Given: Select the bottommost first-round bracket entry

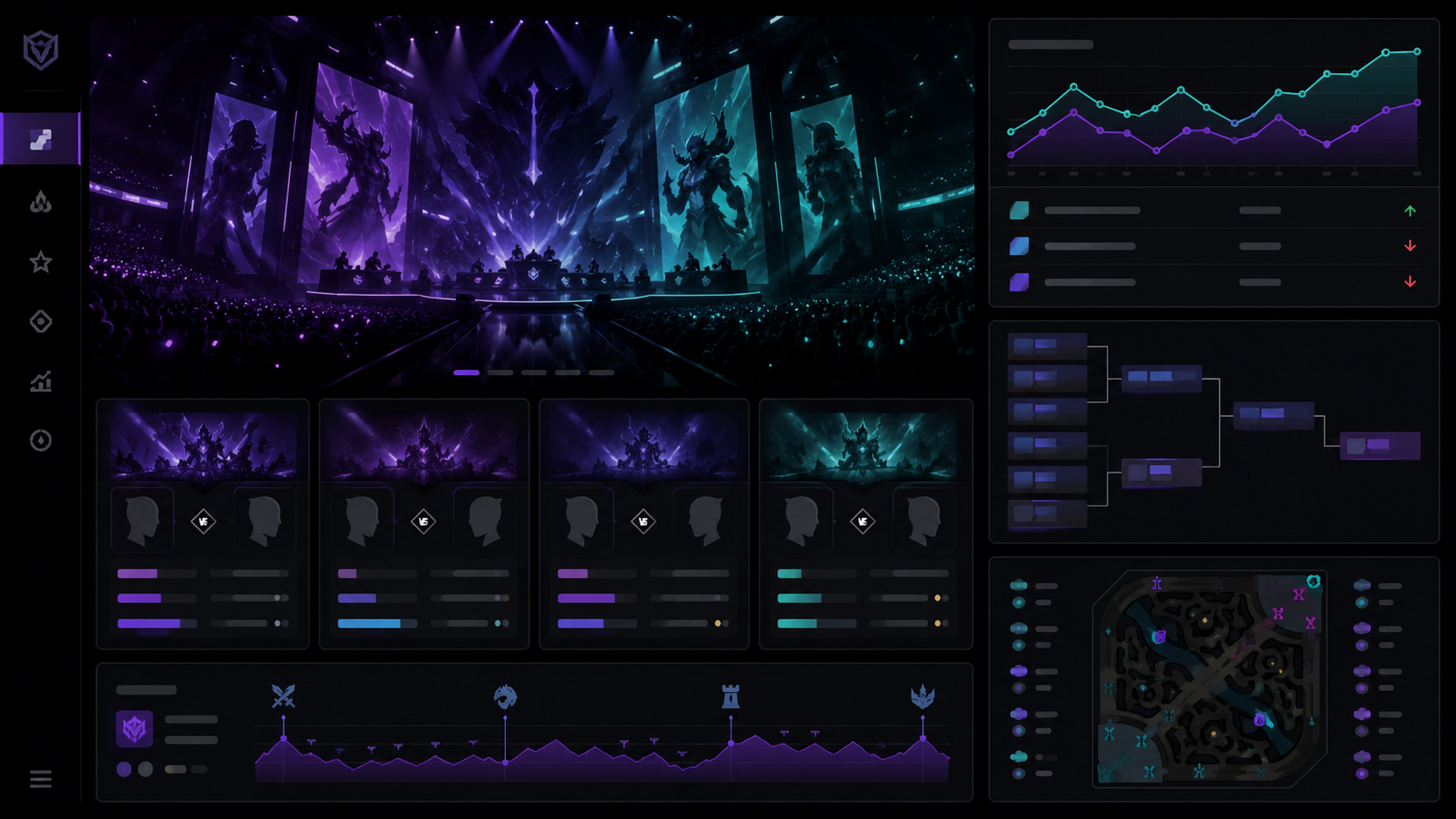Looking at the screenshot, I should (x=1047, y=514).
